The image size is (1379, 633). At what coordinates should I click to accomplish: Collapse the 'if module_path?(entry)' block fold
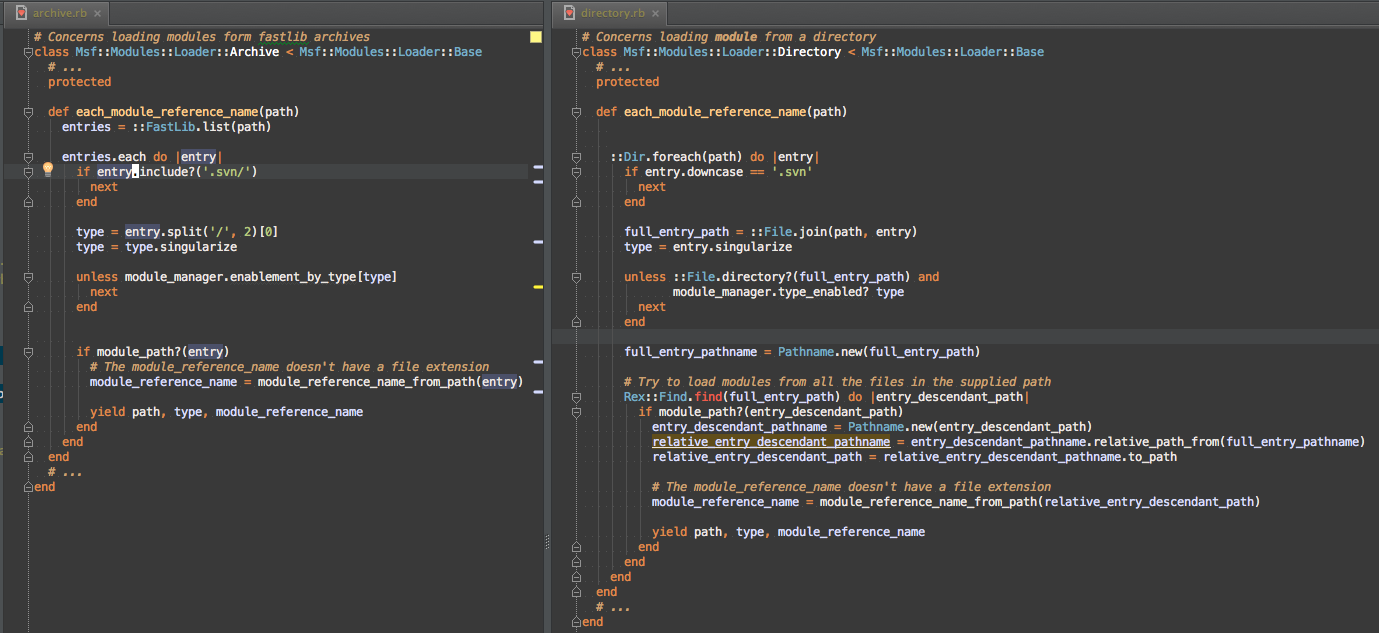click(28, 352)
